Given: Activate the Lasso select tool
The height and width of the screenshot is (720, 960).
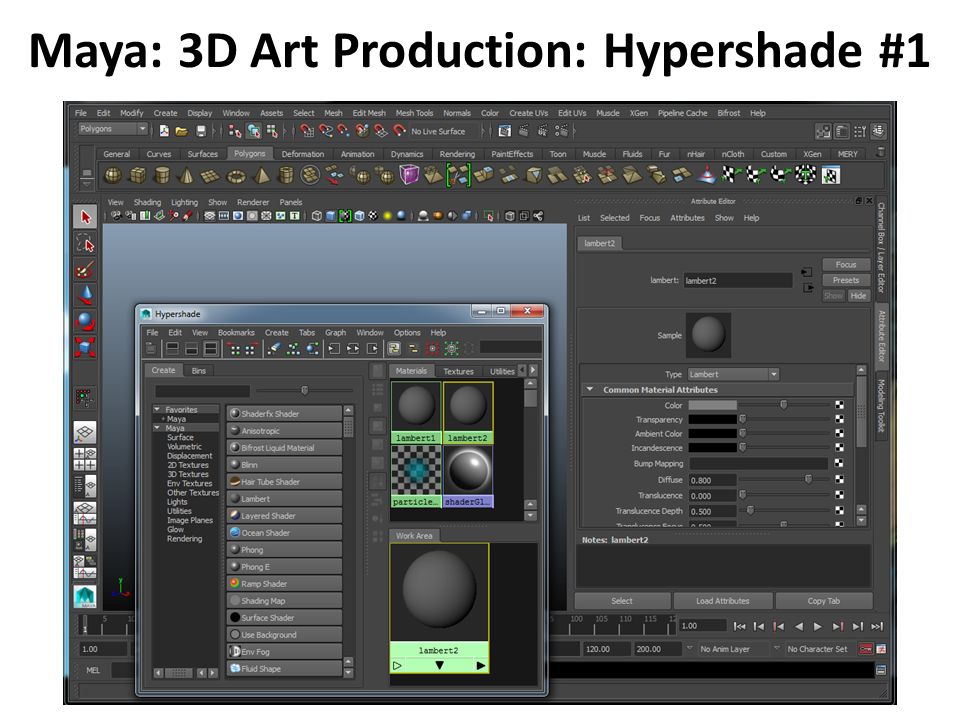Looking at the screenshot, I should (x=85, y=244).
